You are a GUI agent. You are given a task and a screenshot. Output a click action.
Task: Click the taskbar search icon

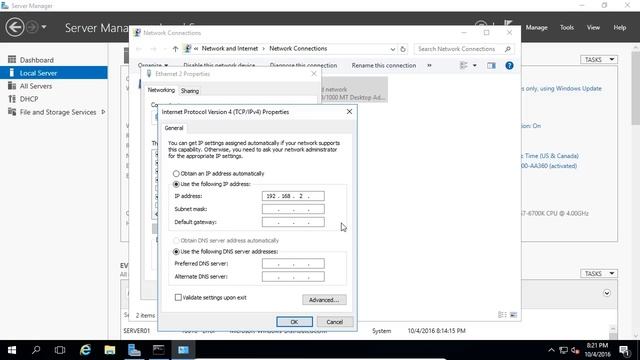36,350
